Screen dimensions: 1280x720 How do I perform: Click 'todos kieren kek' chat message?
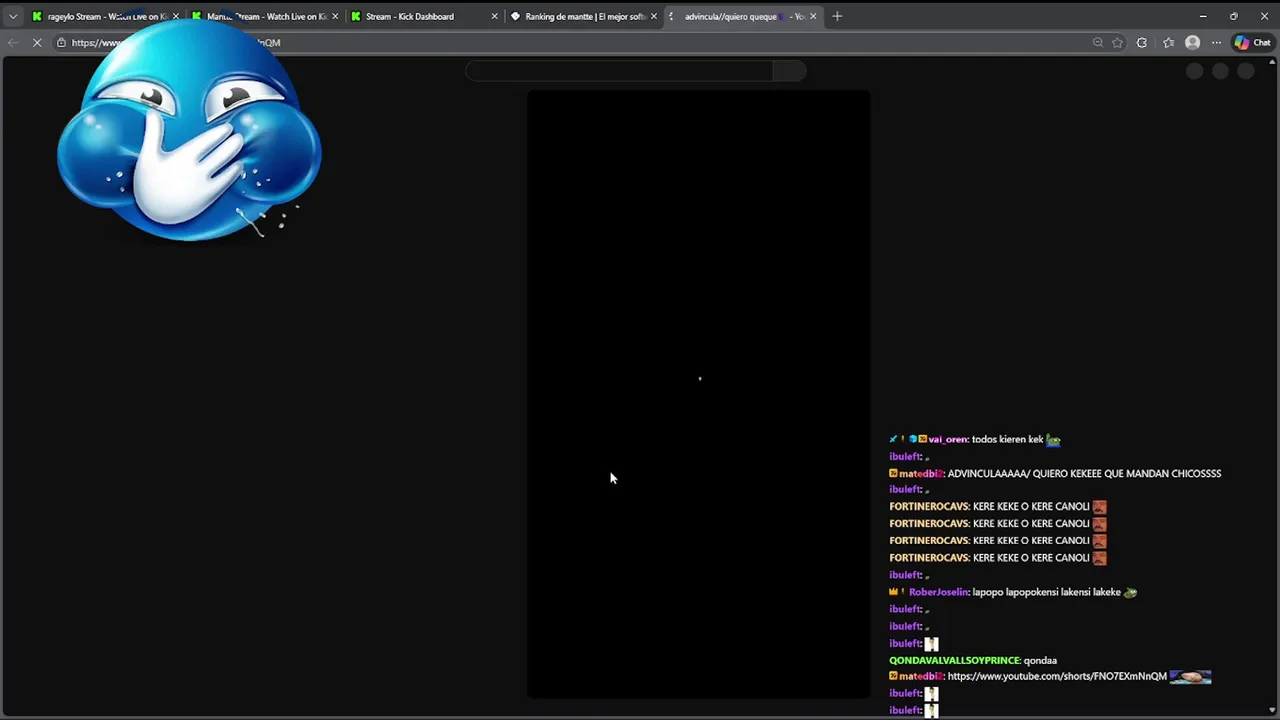coord(1007,440)
